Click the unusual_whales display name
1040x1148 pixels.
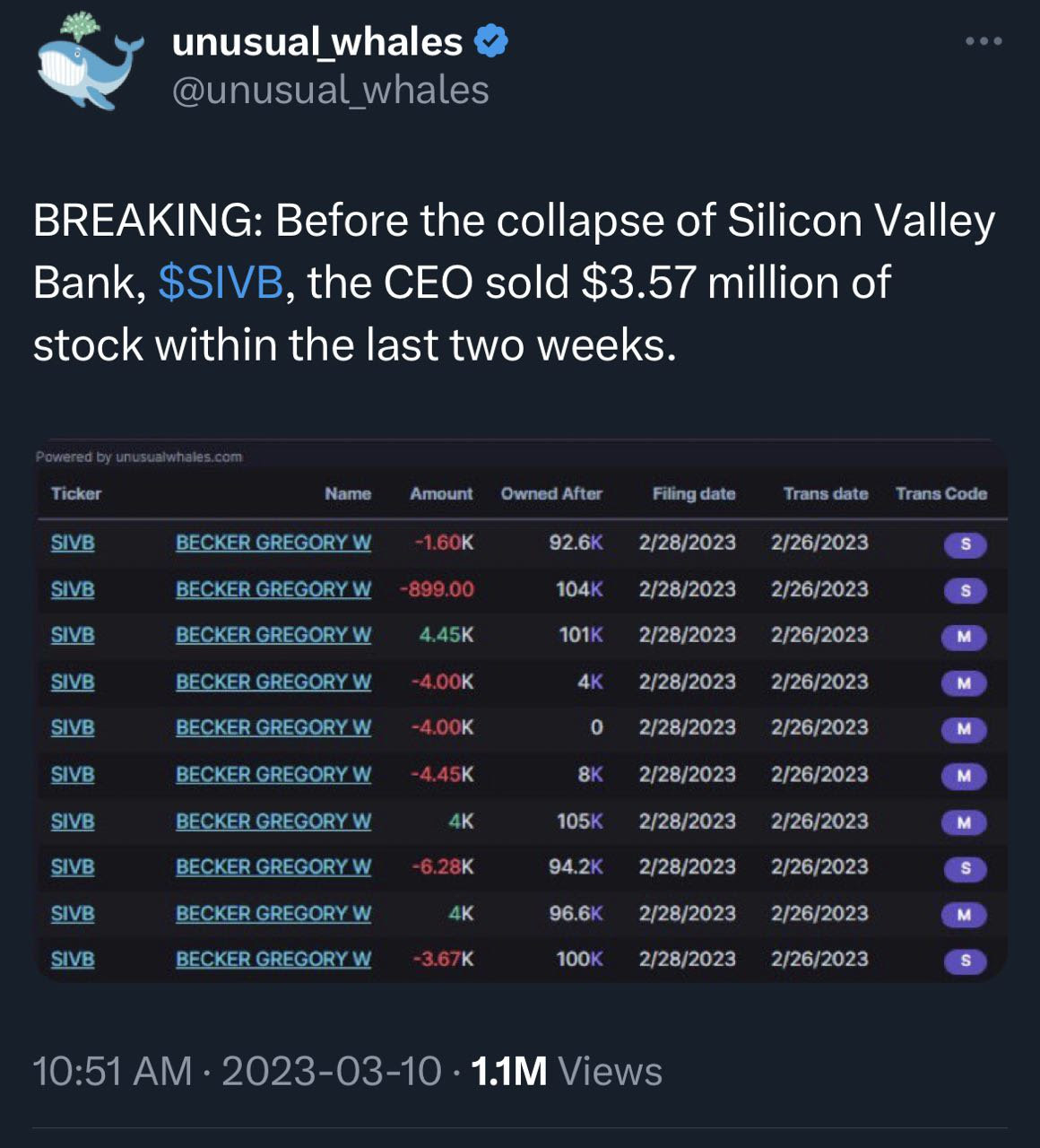point(317,41)
